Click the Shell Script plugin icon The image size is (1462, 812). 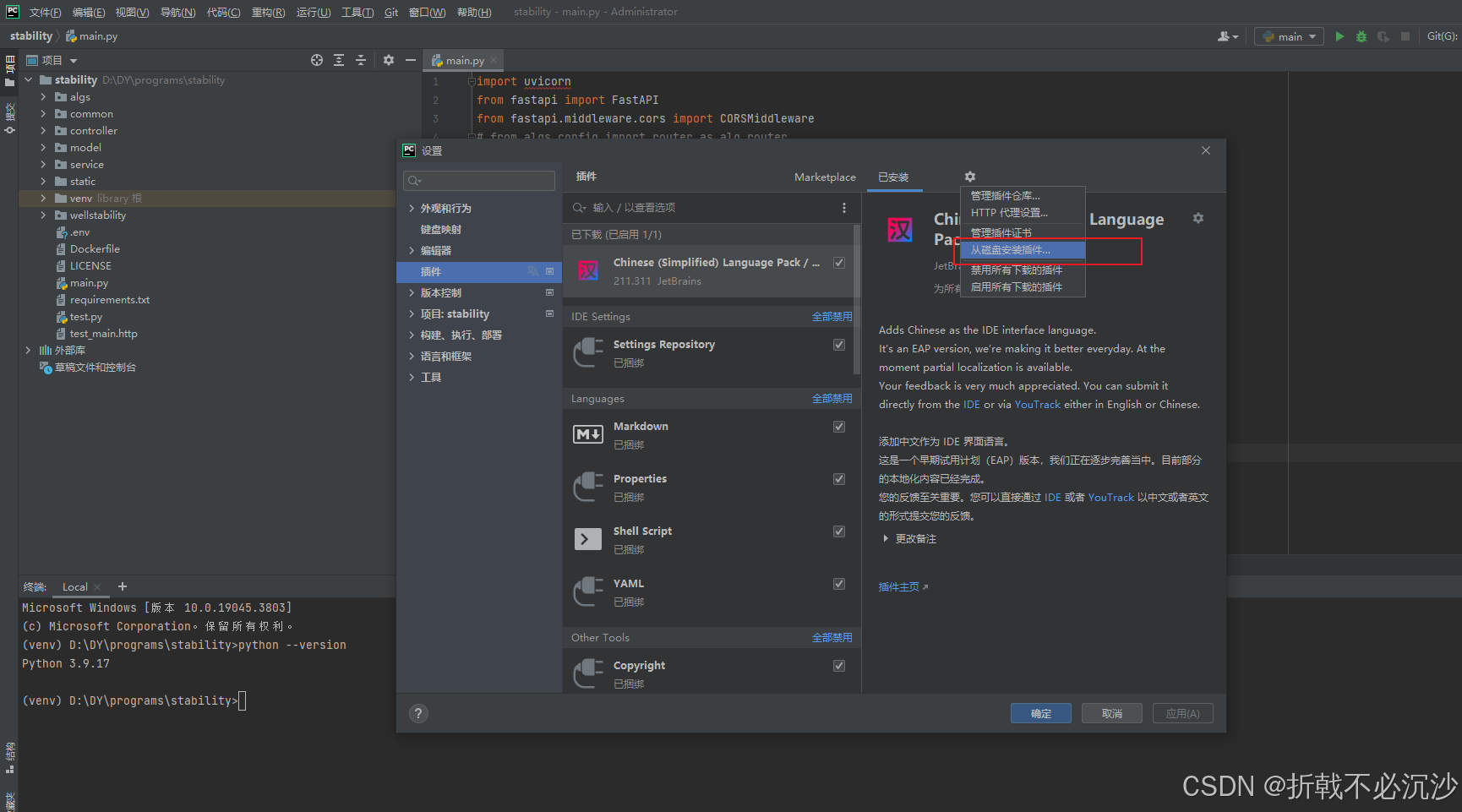(588, 539)
